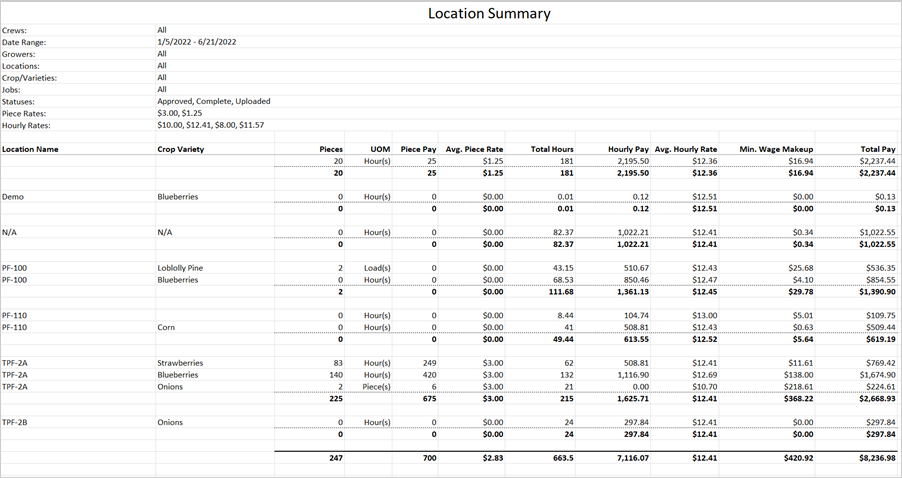Image resolution: width=902 pixels, height=478 pixels.
Task: Click the Statuses value Approved, Complete, Uploaded
Action: [213, 101]
